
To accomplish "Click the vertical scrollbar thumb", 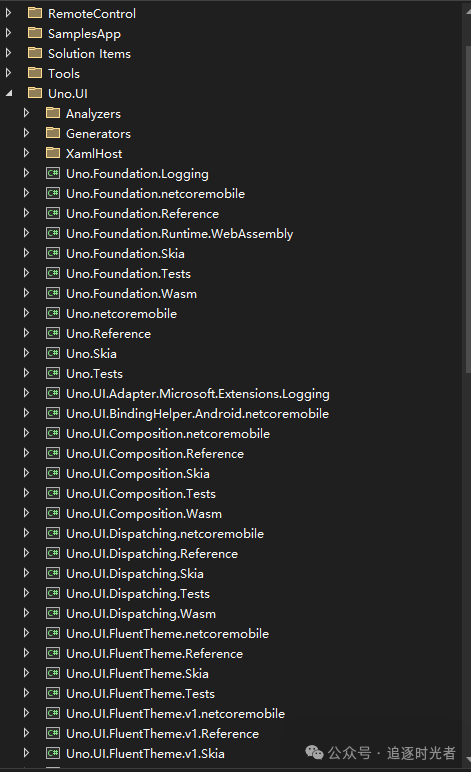I will click(x=468, y=209).
